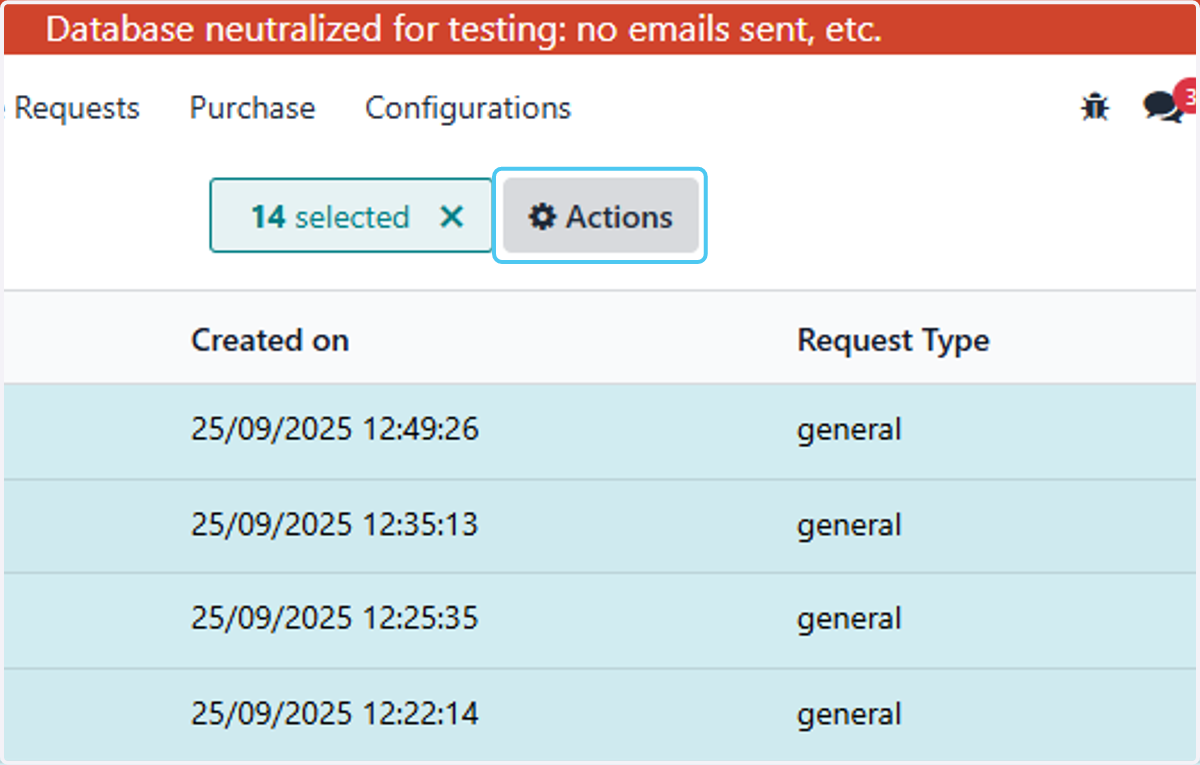Click 'general' in the 12:22:14 row

pyautogui.click(x=849, y=715)
